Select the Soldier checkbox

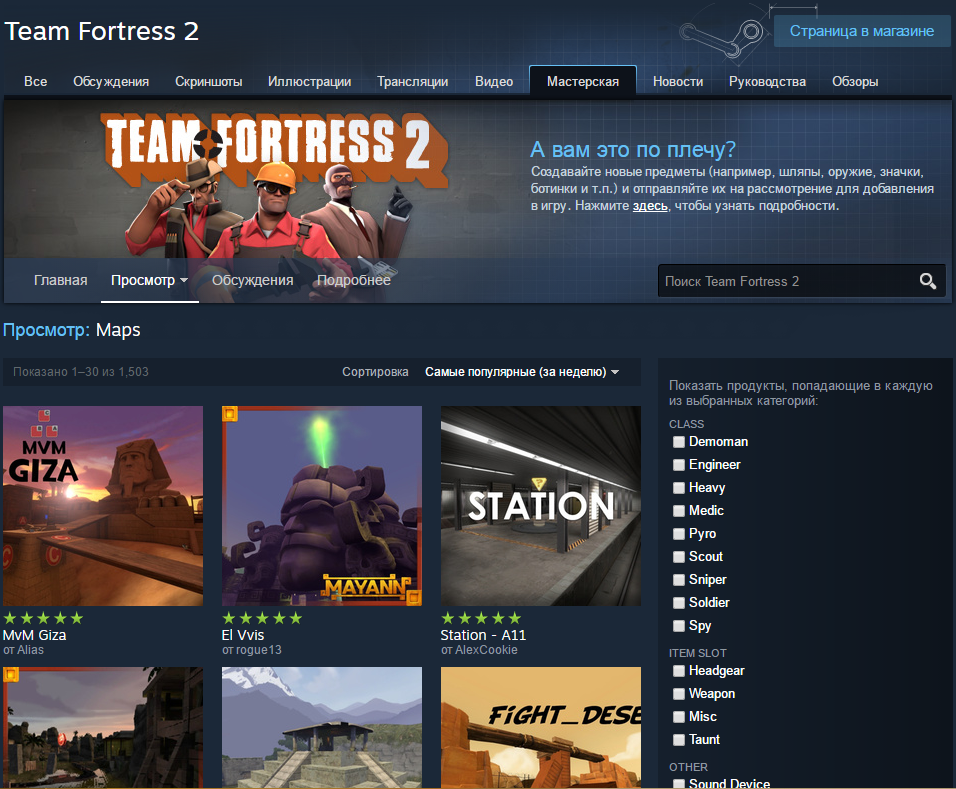coord(679,603)
